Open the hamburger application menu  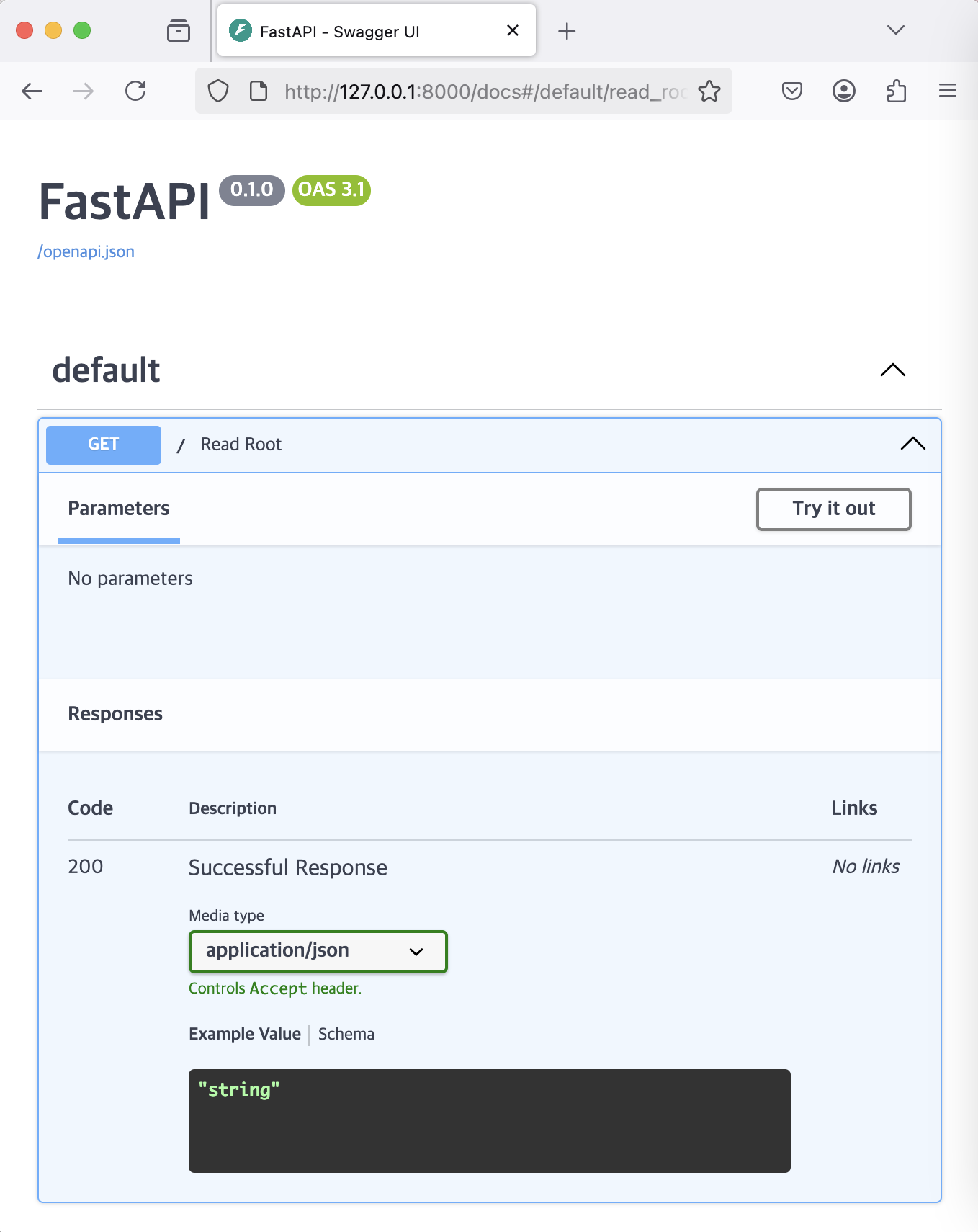(x=948, y=91)
